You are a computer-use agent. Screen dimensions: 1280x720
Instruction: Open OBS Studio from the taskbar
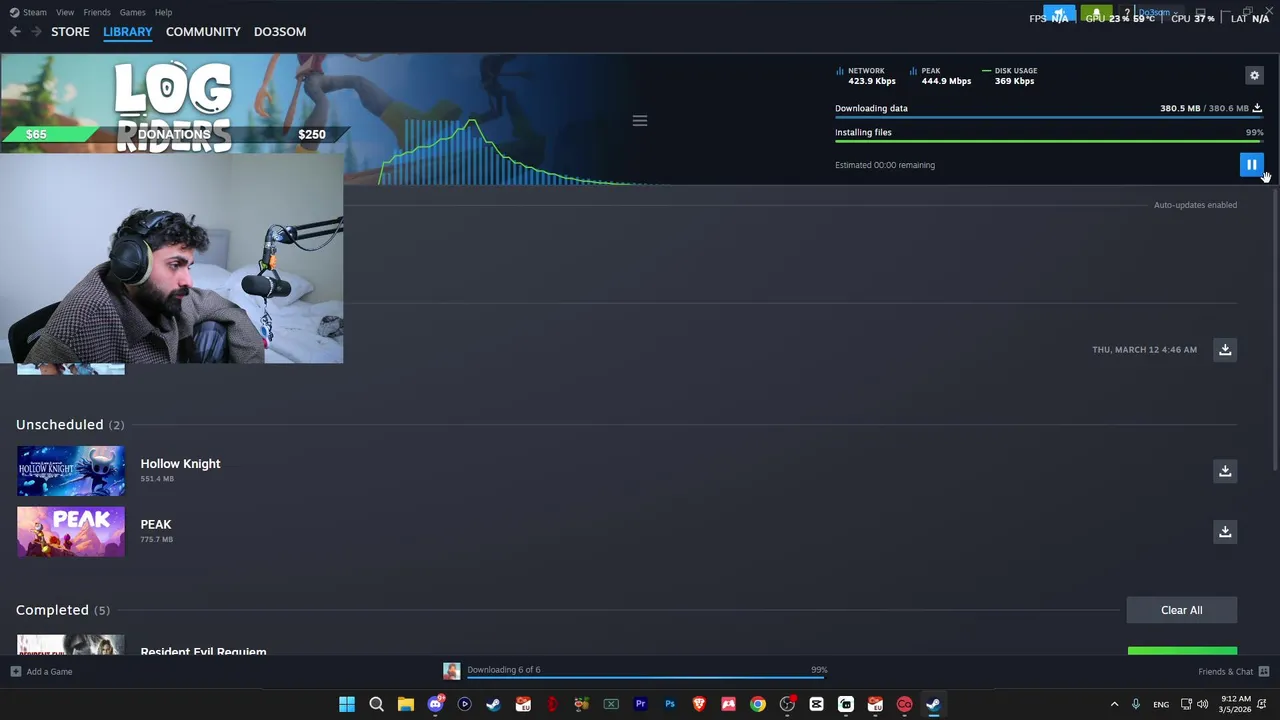[787, 704]
